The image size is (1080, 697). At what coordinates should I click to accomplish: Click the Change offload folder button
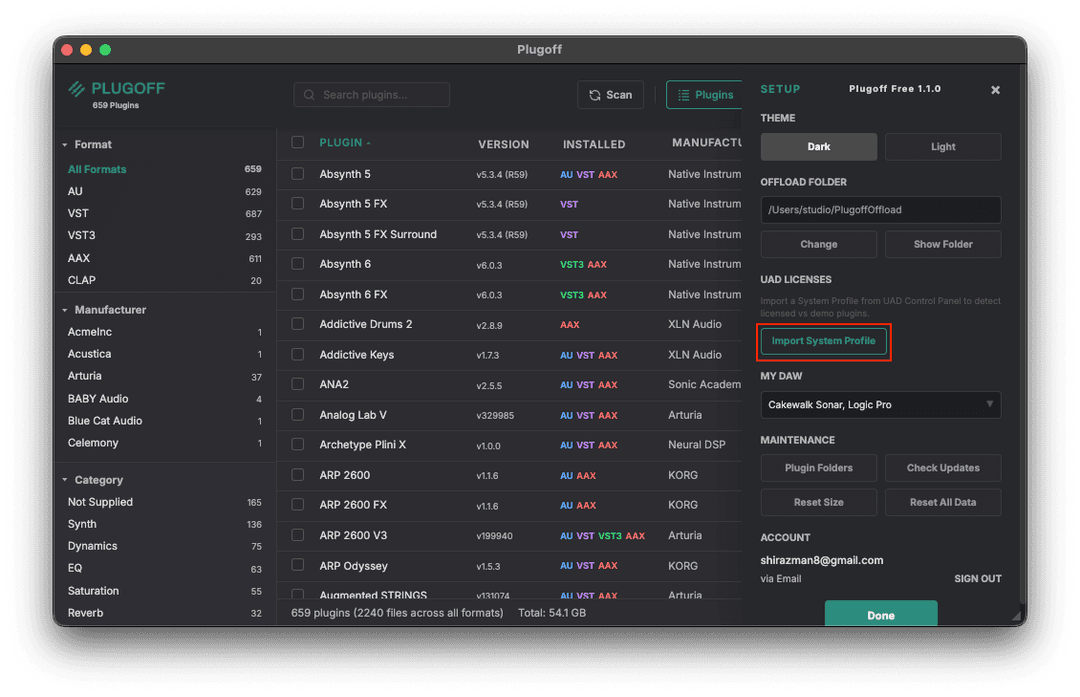[x=818, y=245]
